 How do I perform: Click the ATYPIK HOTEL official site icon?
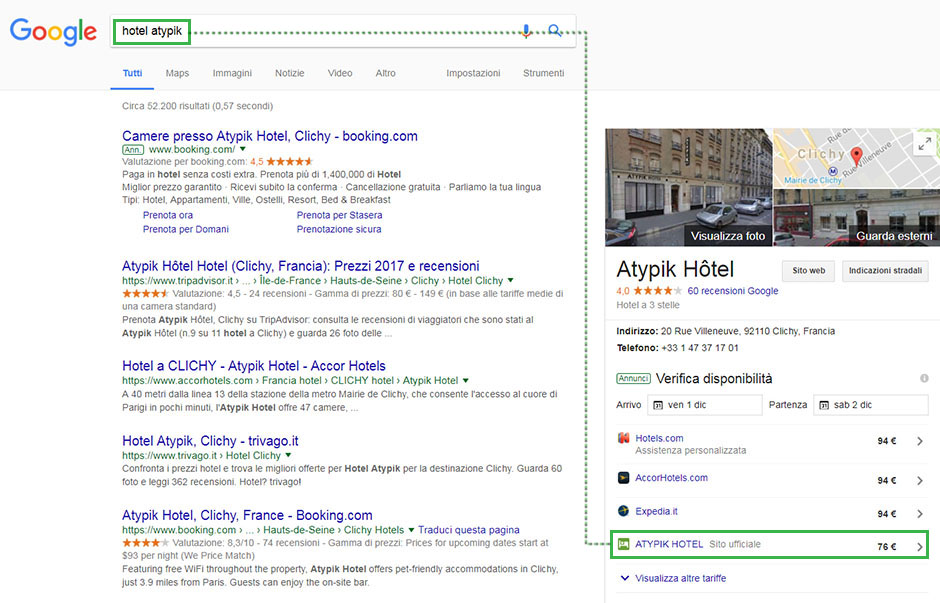pos(623,544)
